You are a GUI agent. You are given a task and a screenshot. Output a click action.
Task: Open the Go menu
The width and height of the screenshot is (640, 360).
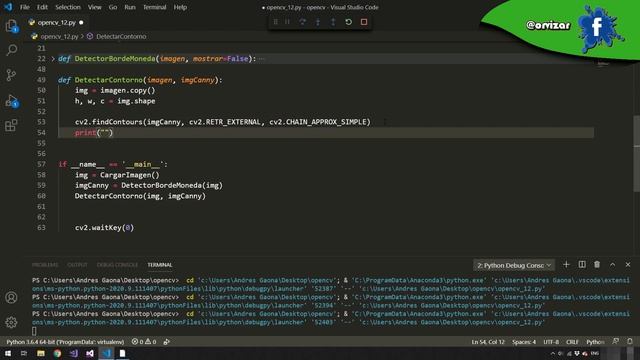[x=113, y=7]
